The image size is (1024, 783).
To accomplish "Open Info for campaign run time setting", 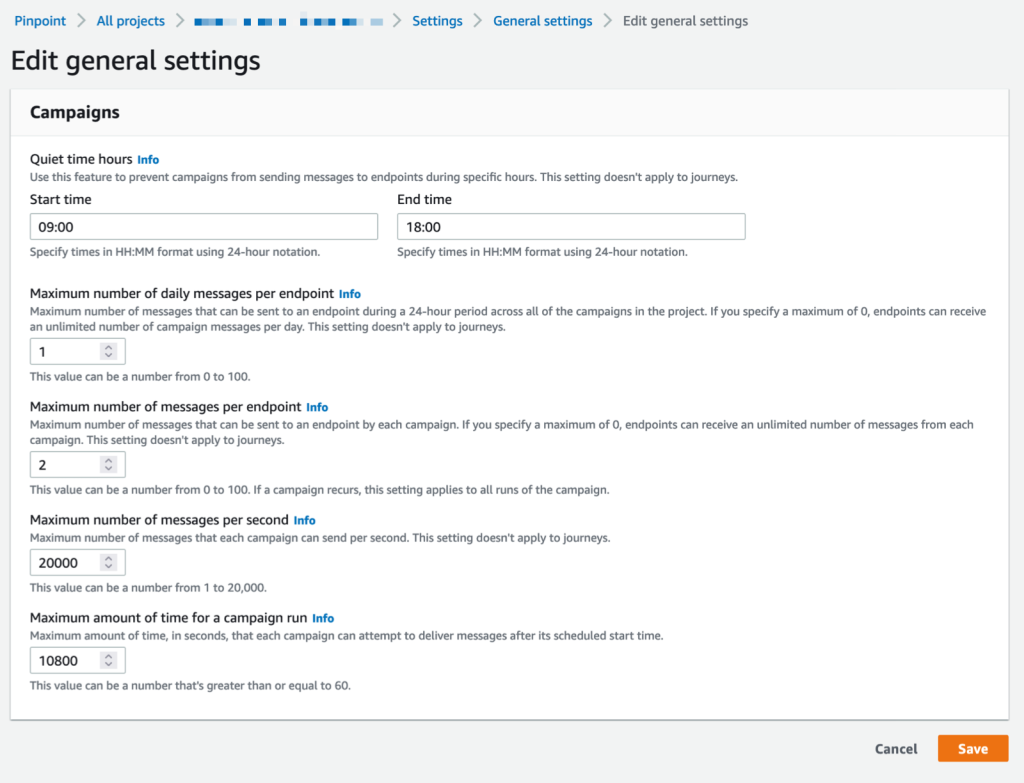I will pyautogui.click(x=323, y=618).
